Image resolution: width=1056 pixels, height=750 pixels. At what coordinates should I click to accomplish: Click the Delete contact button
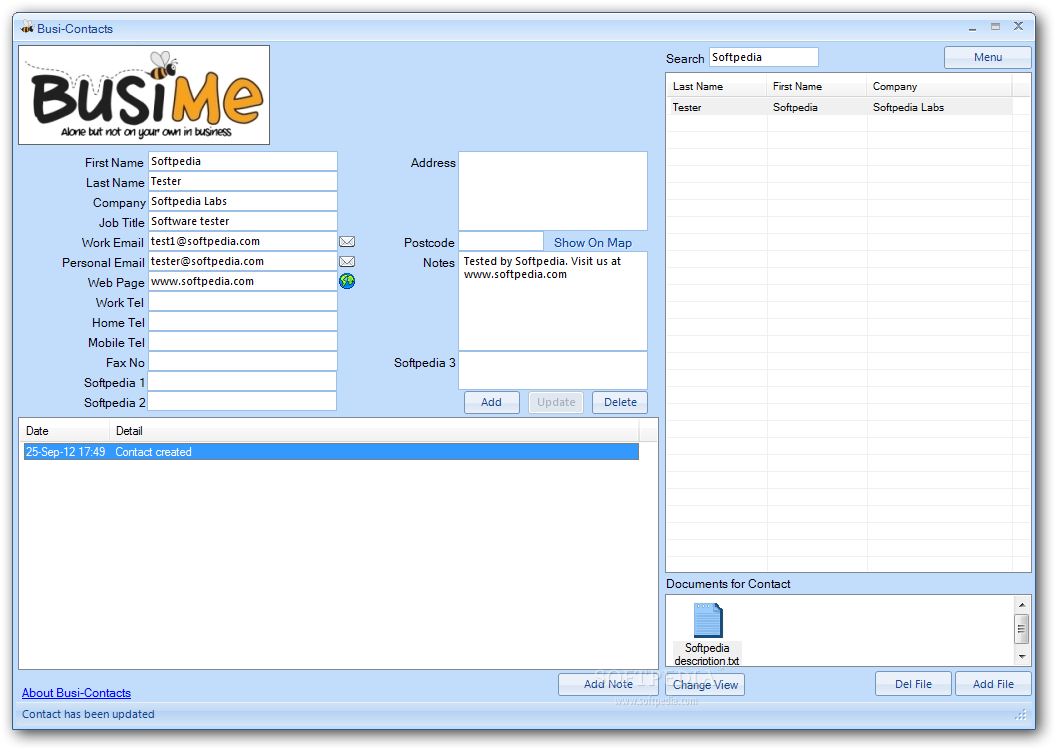[620, 402]
